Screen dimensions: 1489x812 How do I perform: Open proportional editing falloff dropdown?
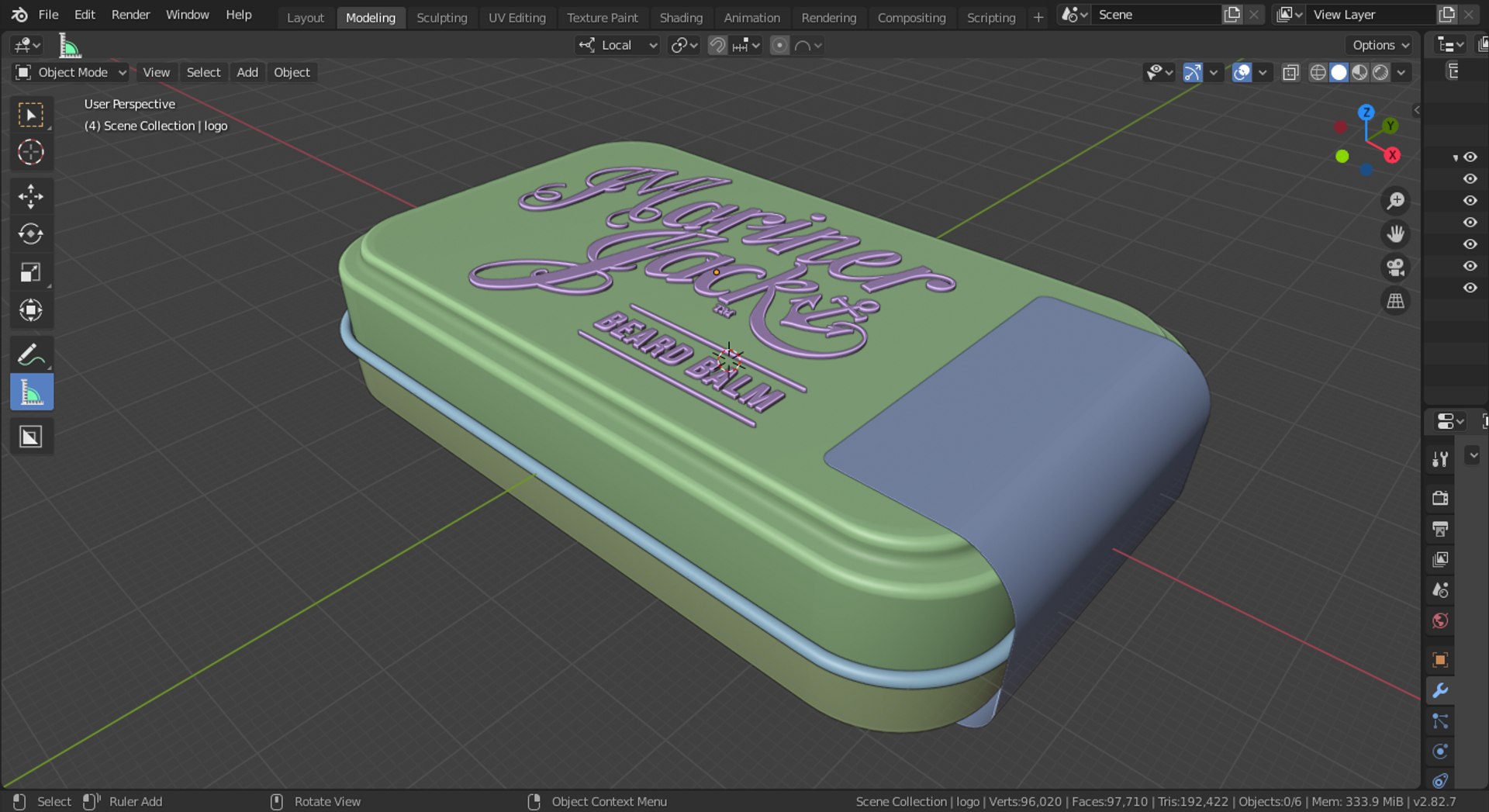pos(808,46)
